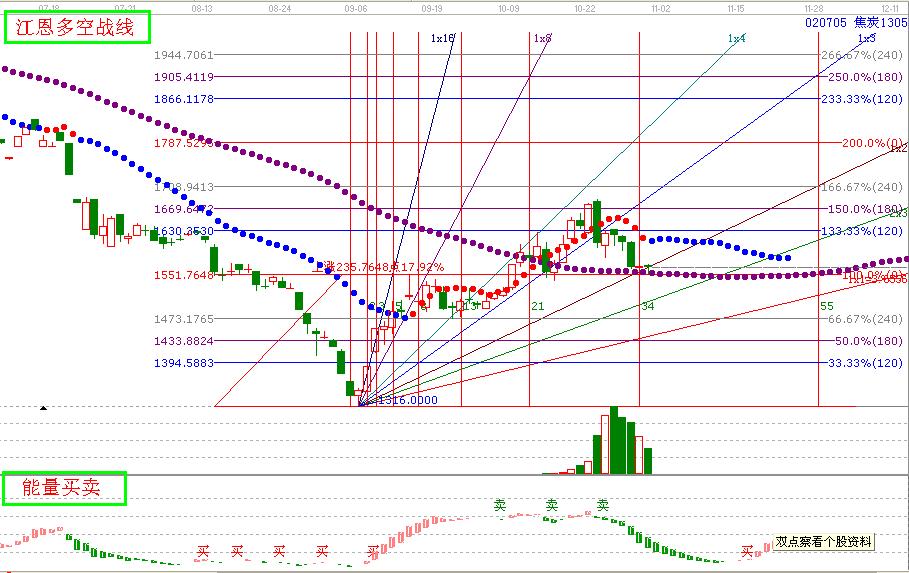Select the 1x4 Gann angle label
Screen dimensions: 909x573
click(x=736, y=38)
